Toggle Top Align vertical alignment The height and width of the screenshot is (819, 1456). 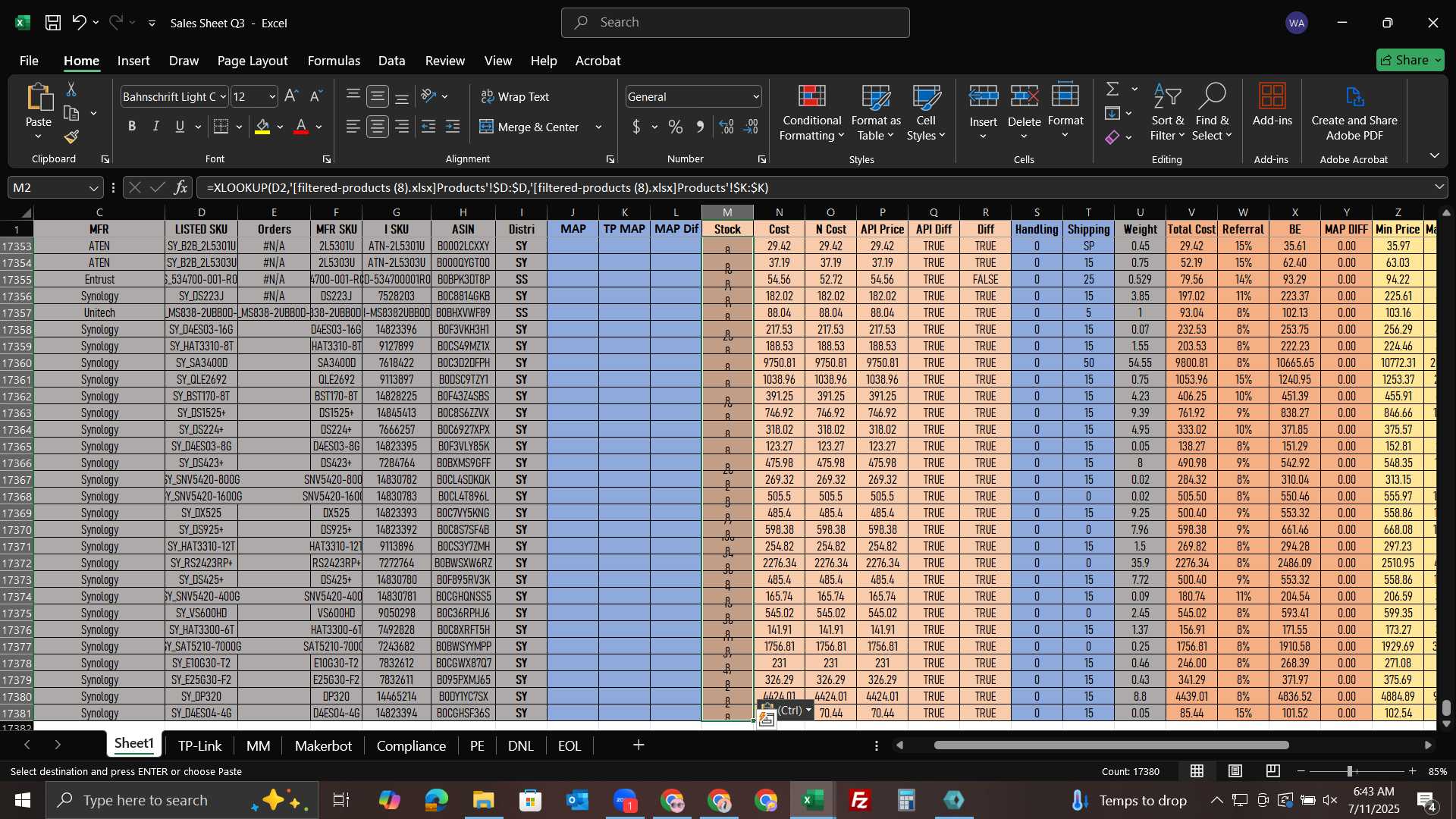(353, 96)
